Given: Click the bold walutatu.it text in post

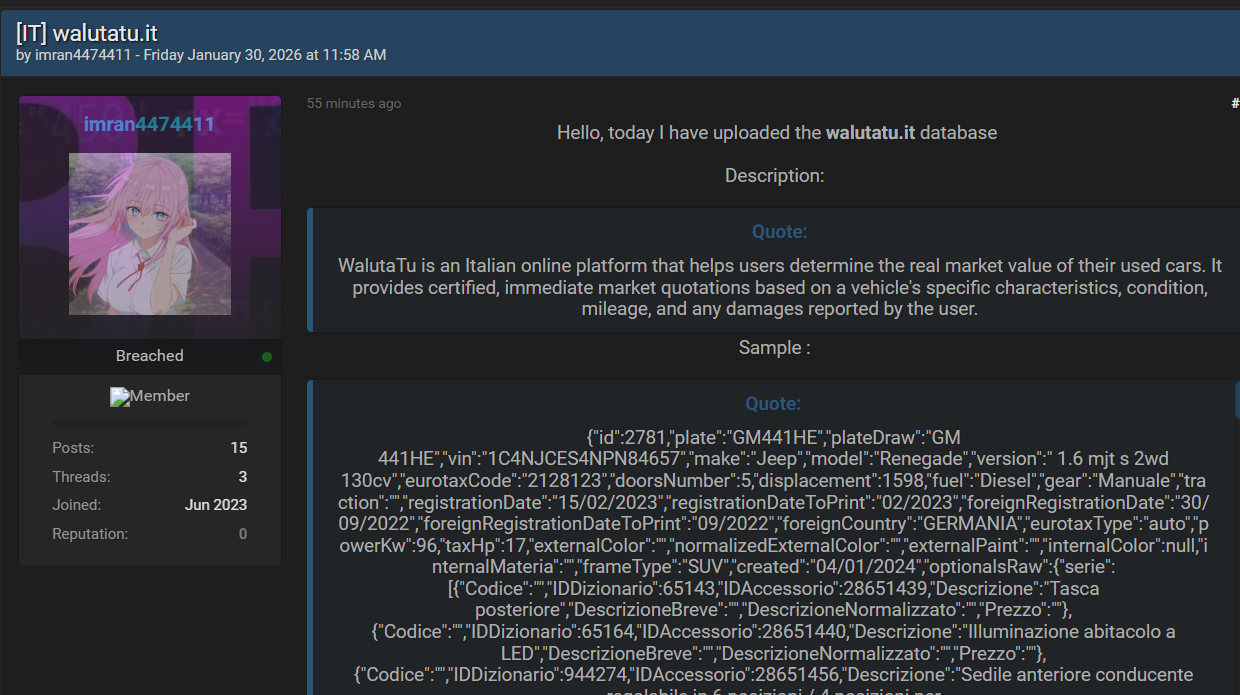Looking at the screenshot, I should coord(870,132).
